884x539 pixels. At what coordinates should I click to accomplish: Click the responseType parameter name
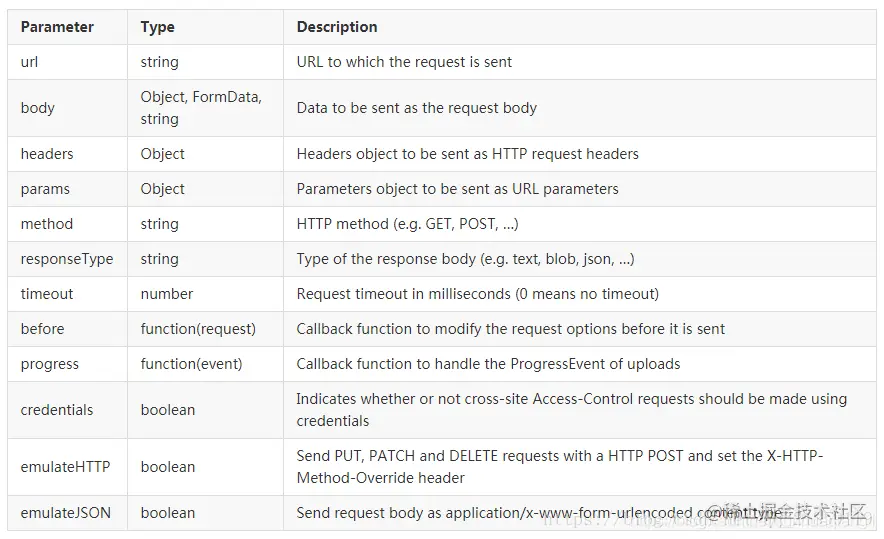click(x=67, y=259)
